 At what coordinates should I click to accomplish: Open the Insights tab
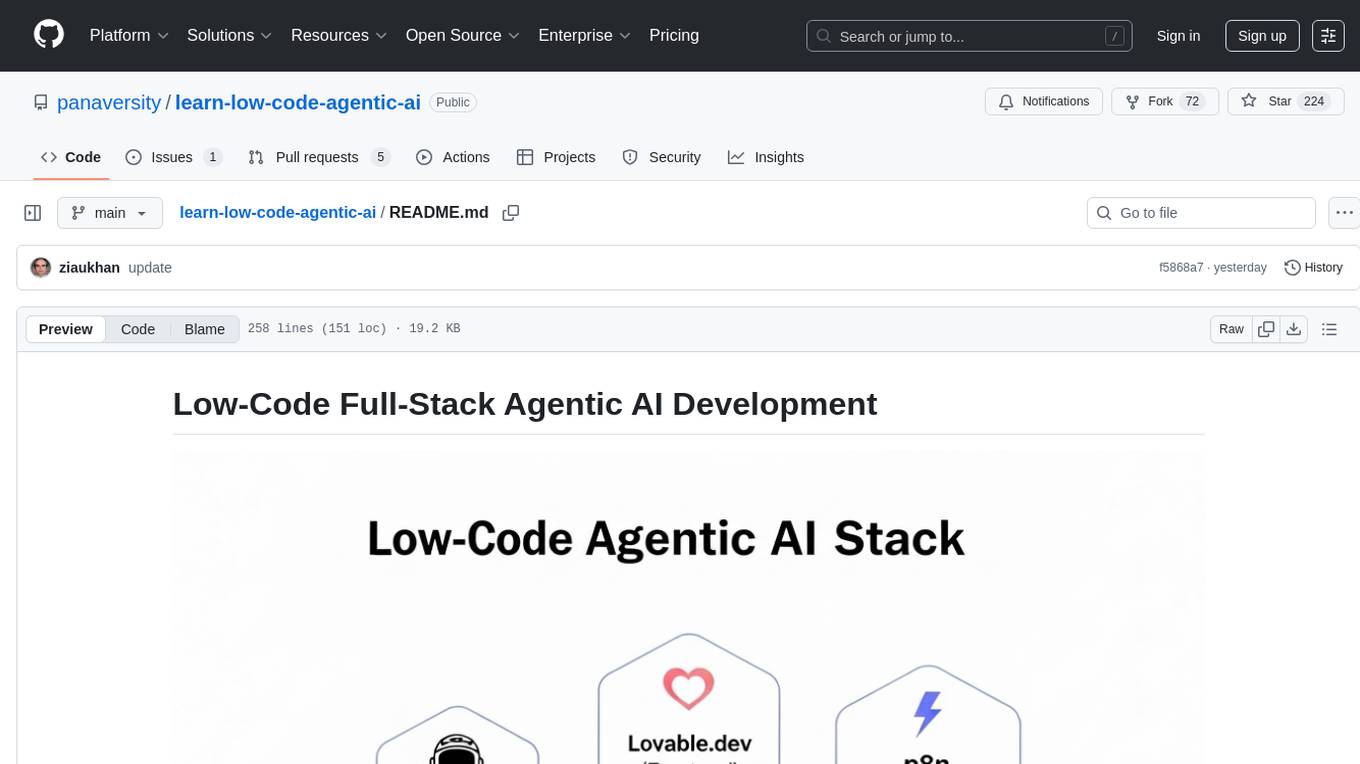tap(766, 157)
